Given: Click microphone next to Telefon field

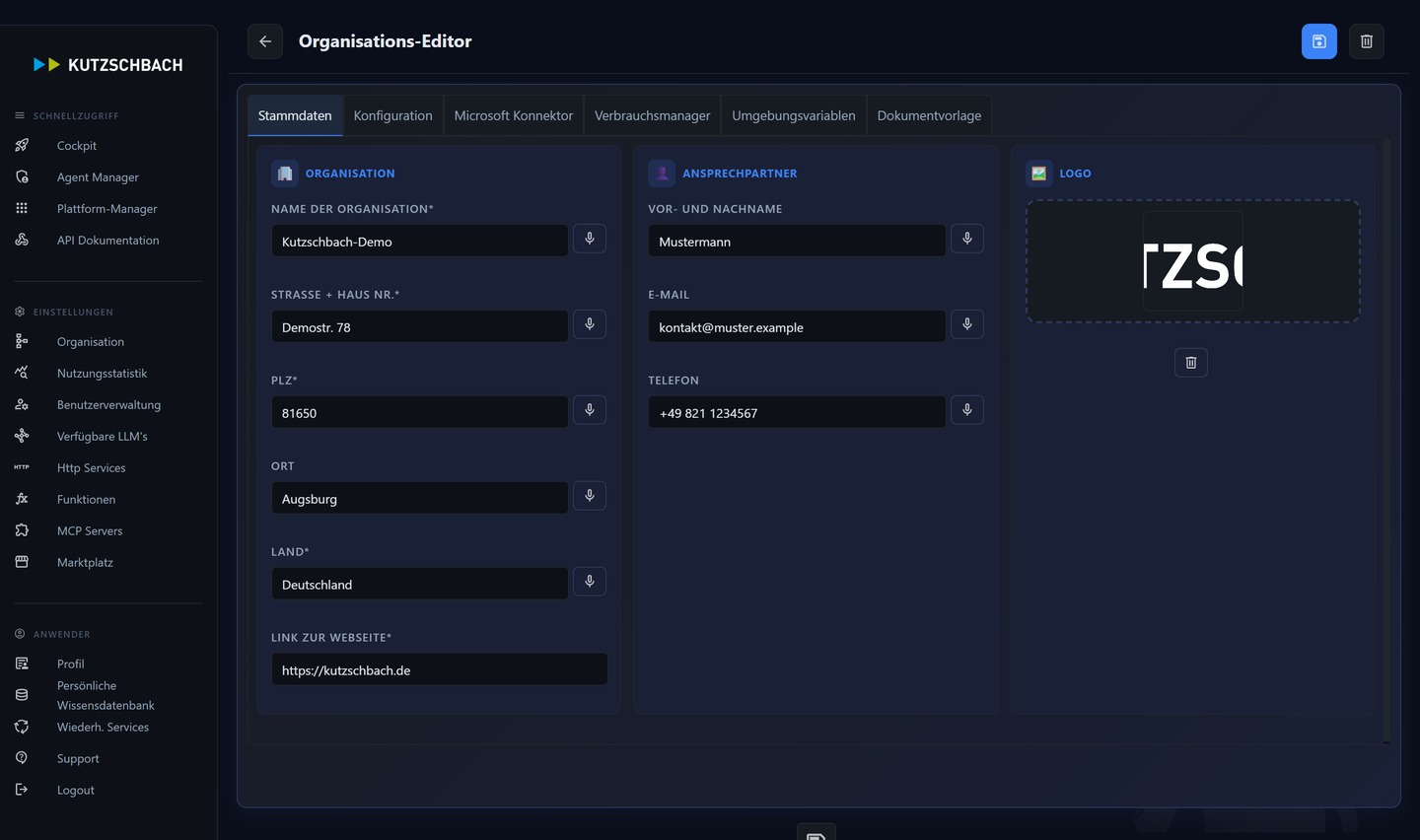Looking at the screenshot, I should (x=967, y=410).
